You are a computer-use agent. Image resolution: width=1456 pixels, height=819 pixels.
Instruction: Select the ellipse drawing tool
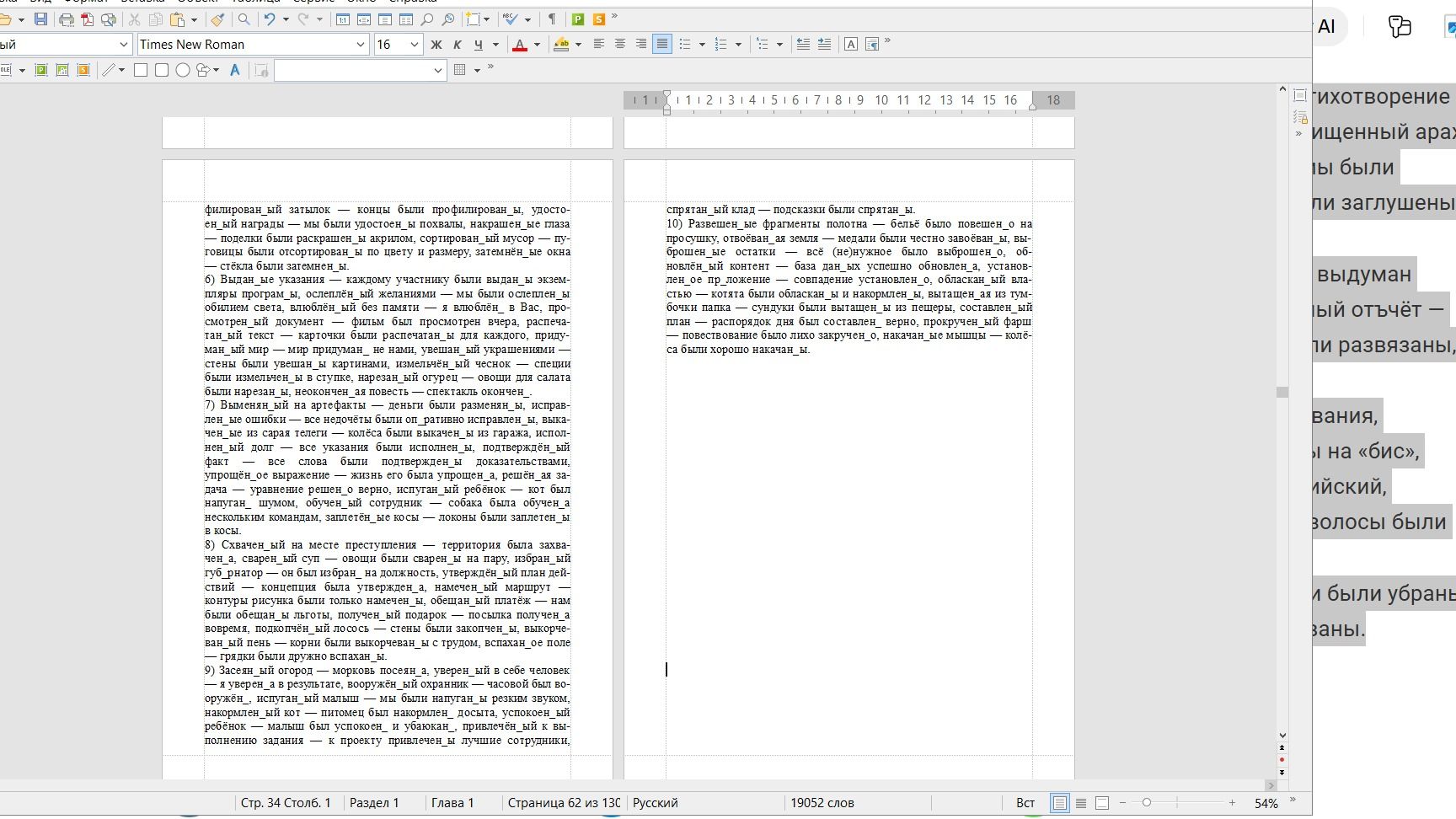(x=182, y=70)
